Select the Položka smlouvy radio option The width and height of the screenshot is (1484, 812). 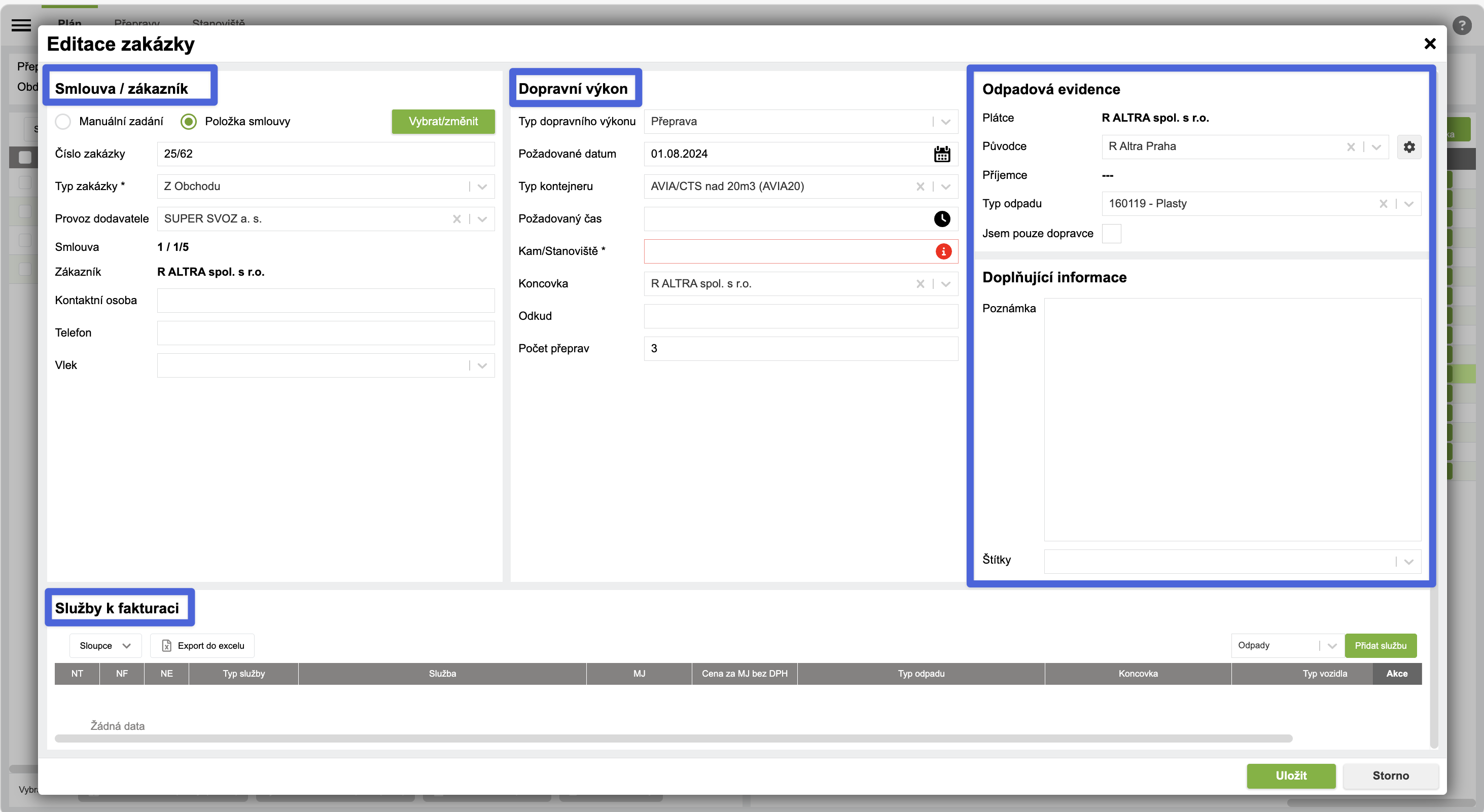(188, 122)
